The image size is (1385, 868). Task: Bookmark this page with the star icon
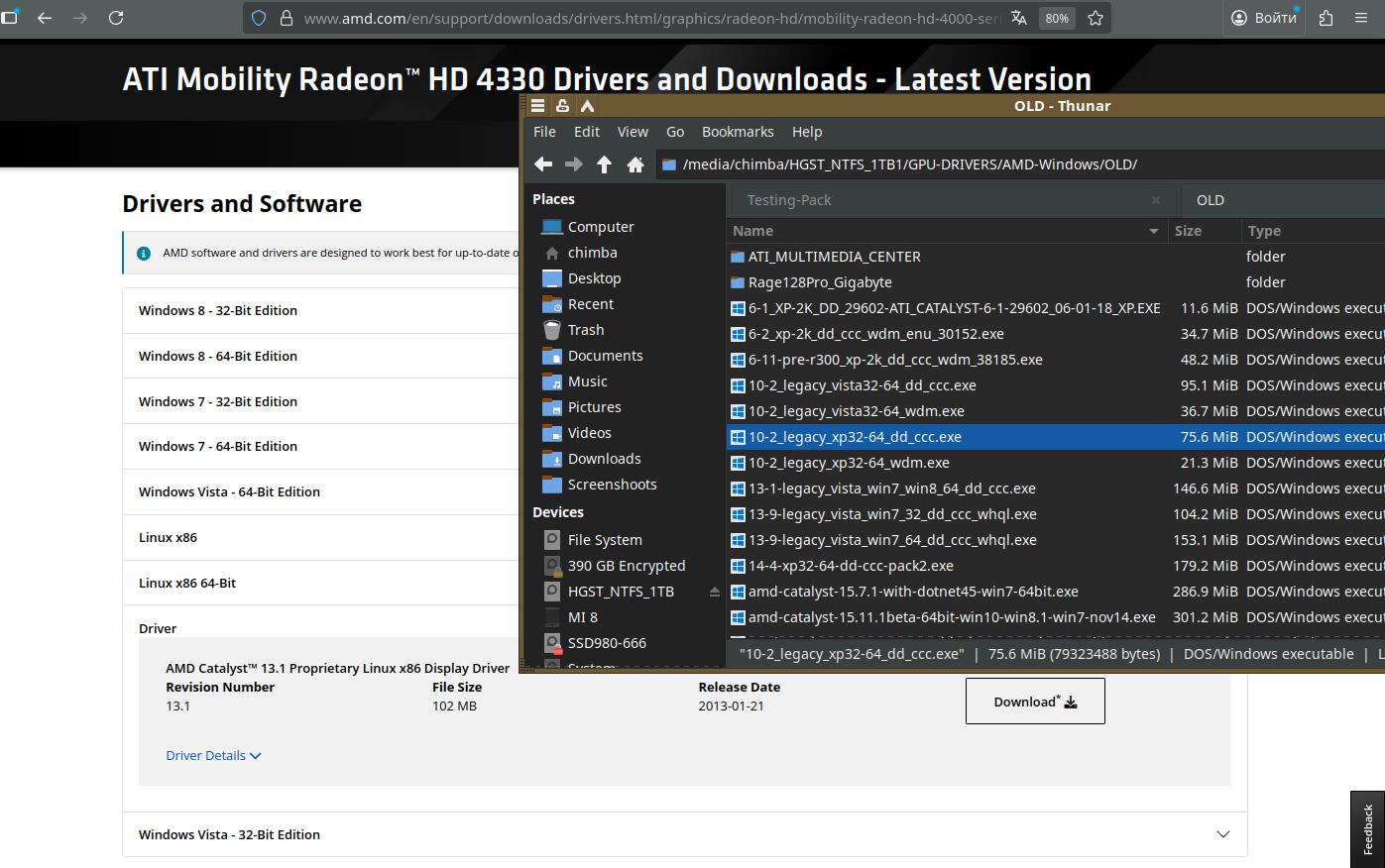[x=1096, y=18]
